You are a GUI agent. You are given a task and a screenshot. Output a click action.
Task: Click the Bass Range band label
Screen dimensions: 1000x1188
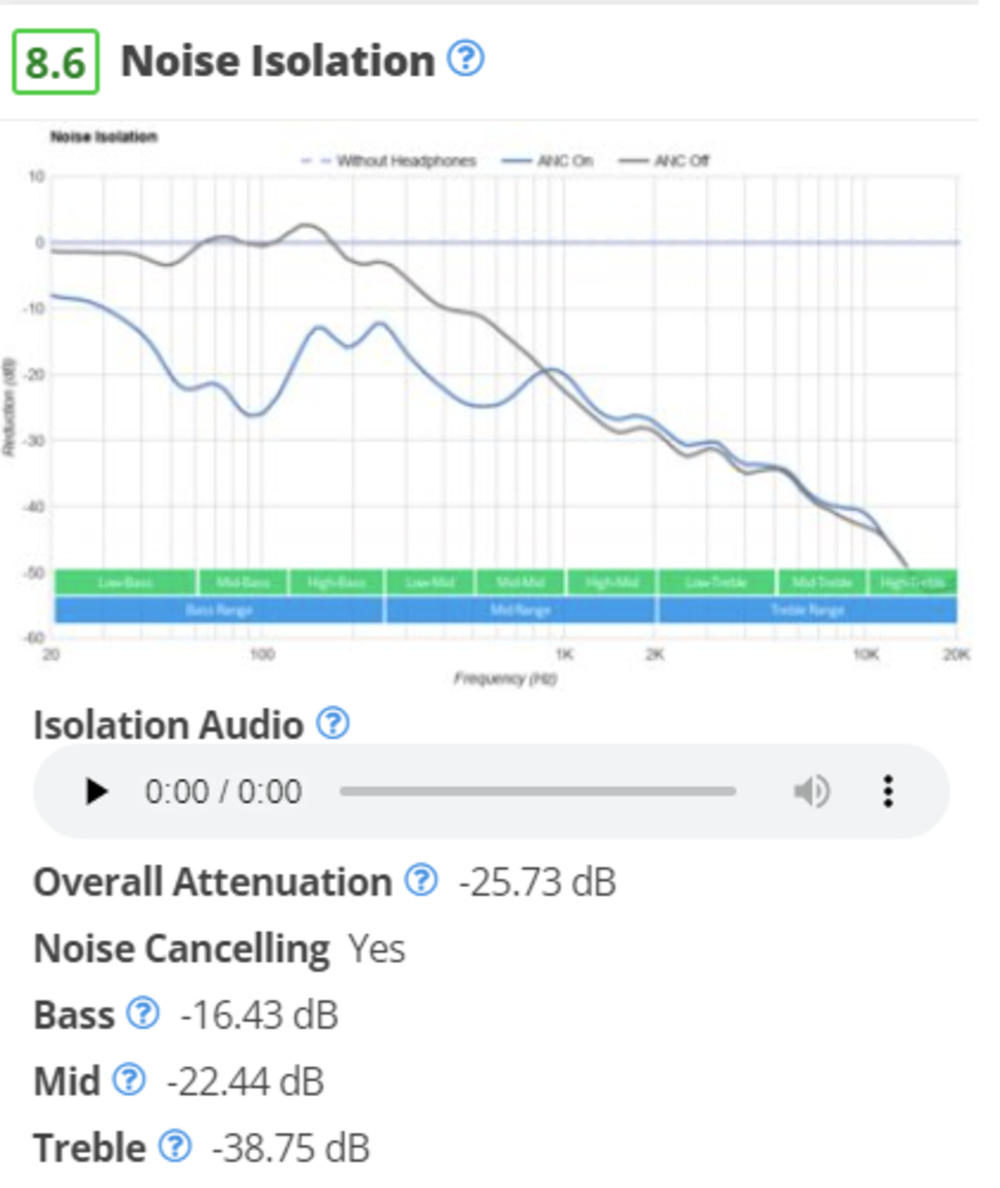pos(219,610)
